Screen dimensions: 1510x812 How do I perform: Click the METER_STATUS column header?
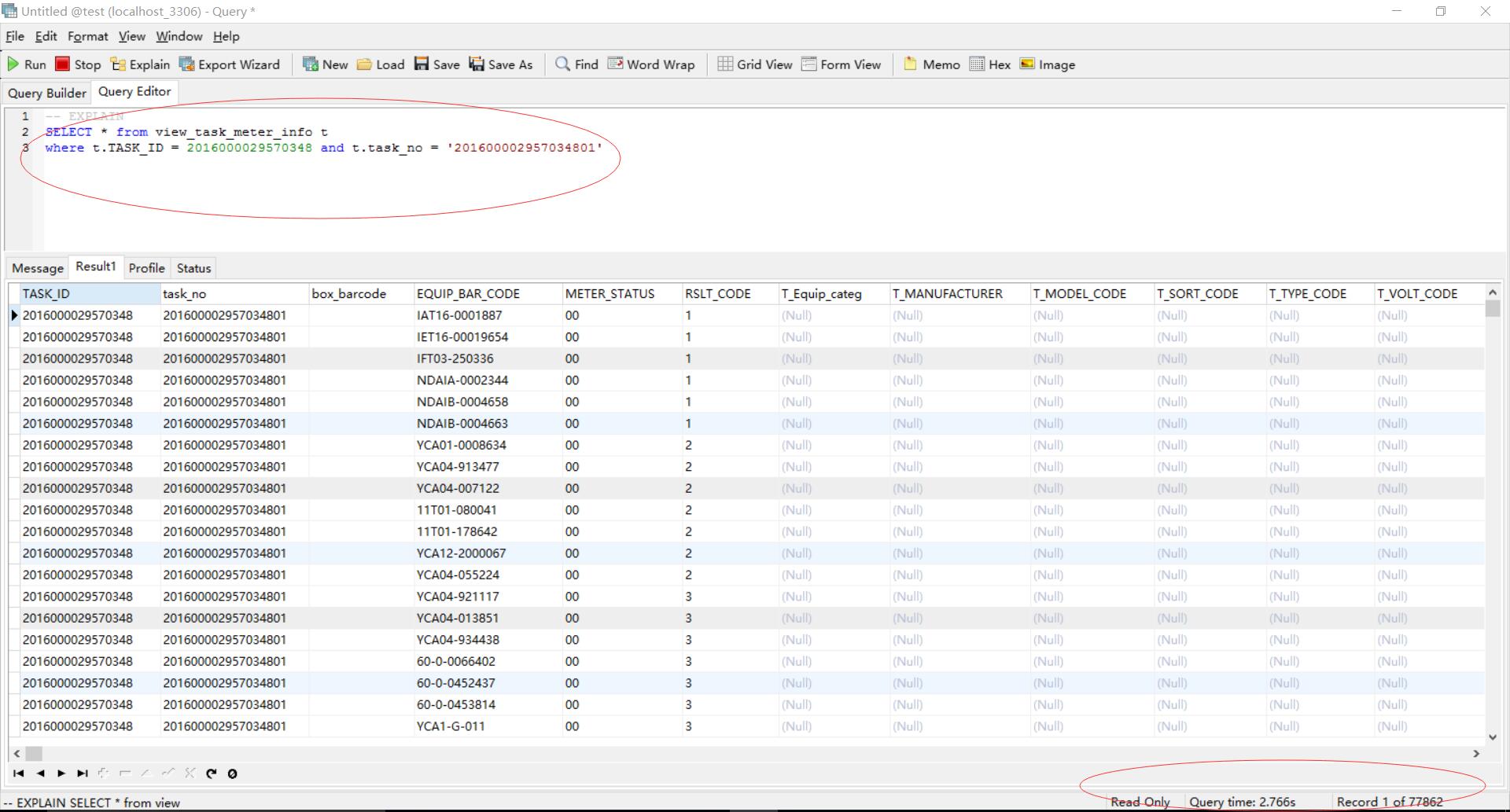tap(622, 293)
